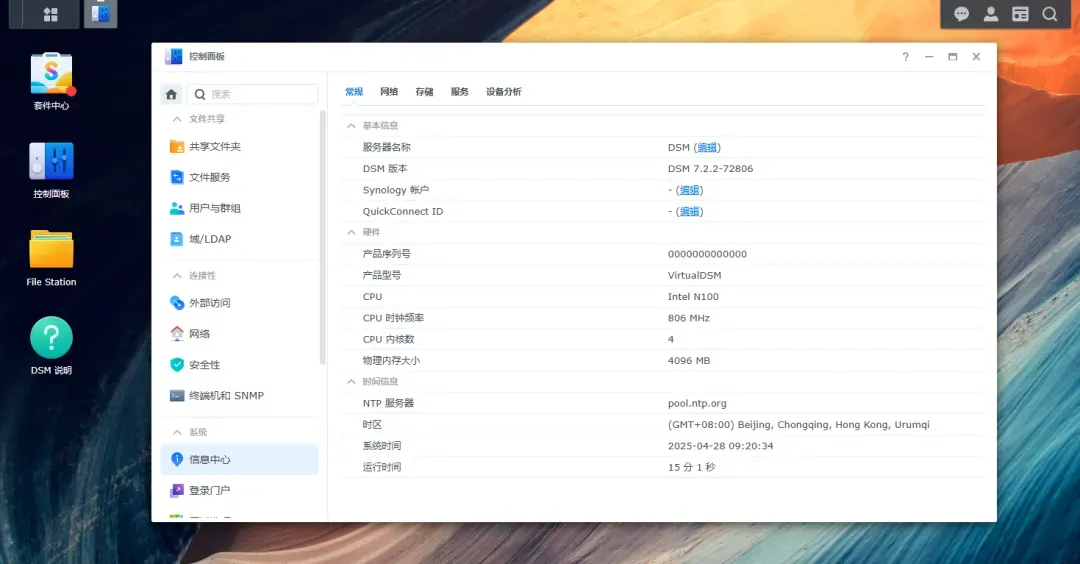Switch to the 网络 tab

tap(389, 92)
